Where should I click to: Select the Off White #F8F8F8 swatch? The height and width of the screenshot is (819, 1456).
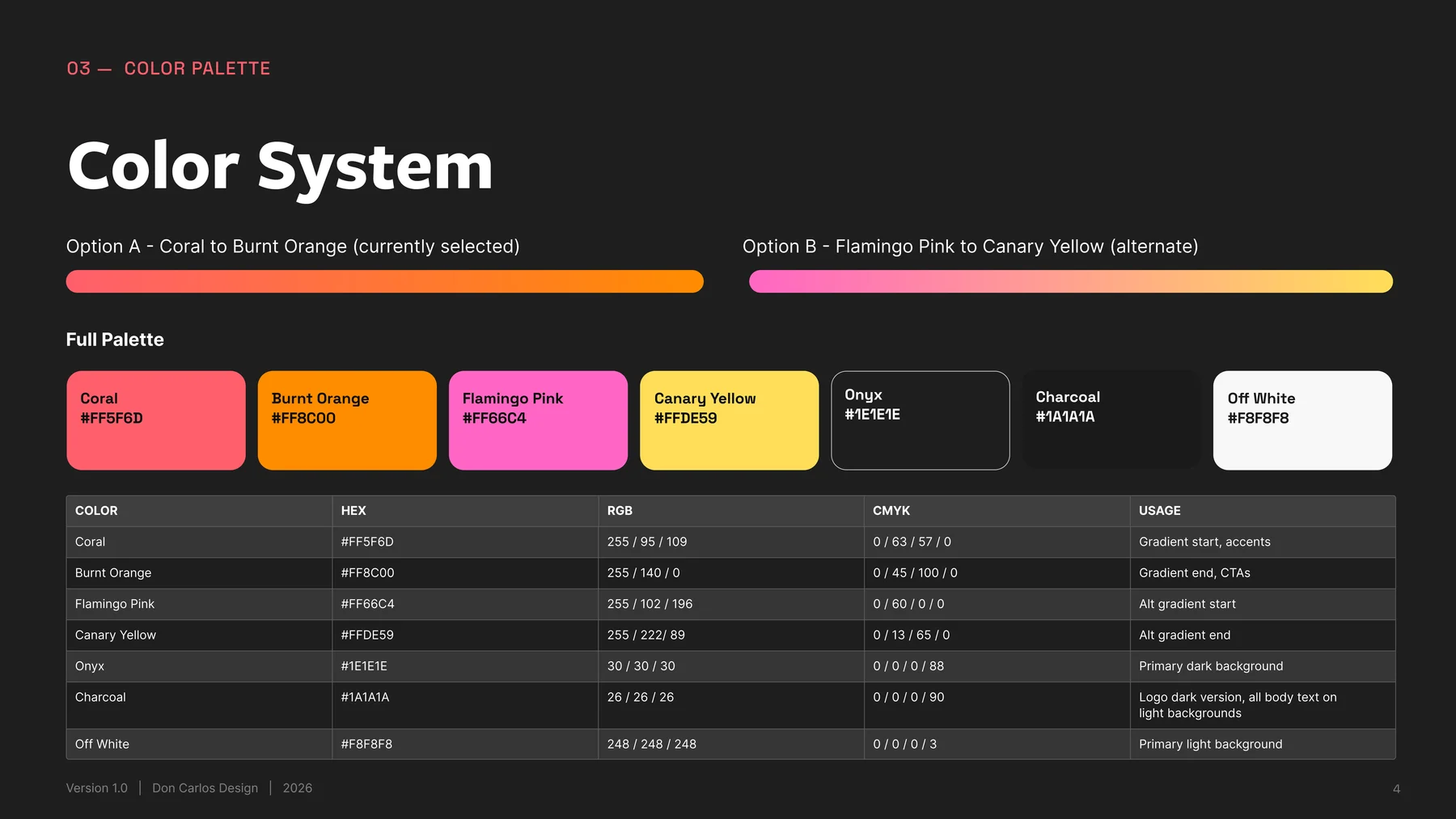pyautogui.click(x=1302, y=420)
